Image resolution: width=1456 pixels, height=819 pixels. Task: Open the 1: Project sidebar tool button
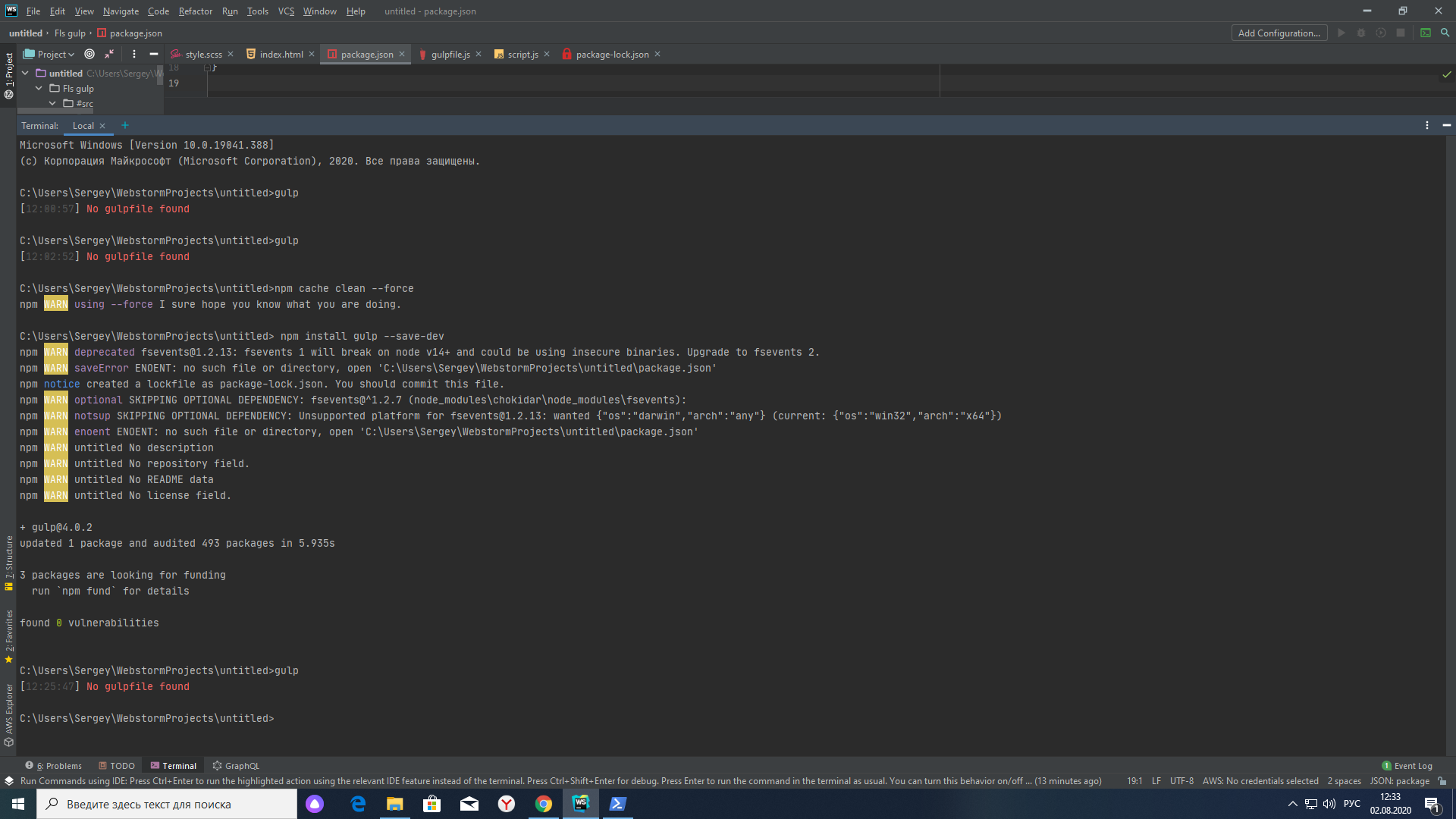click(8, 76)
